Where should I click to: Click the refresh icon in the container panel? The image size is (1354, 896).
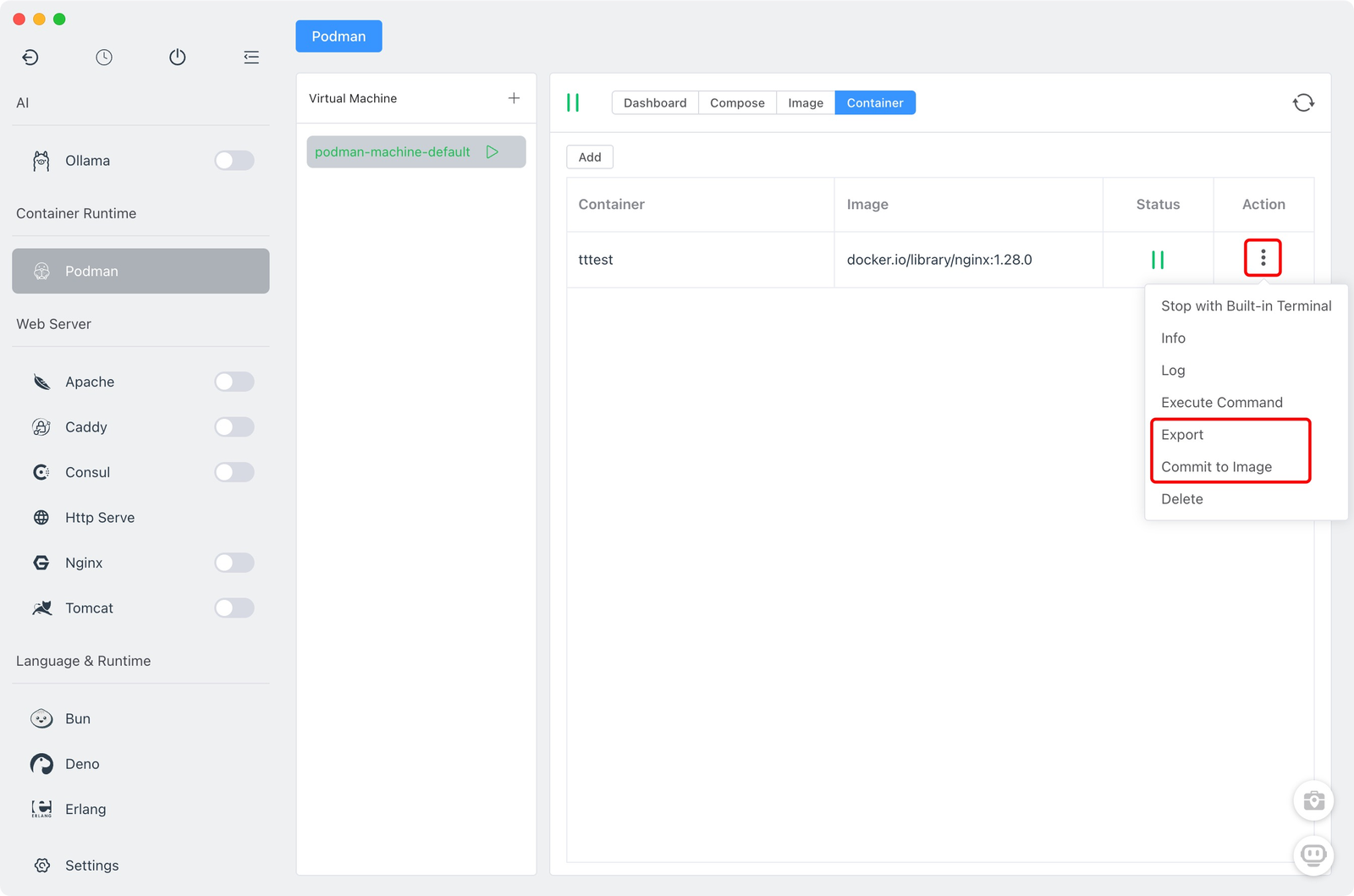pyautogui.click(x=1303, y=102)
